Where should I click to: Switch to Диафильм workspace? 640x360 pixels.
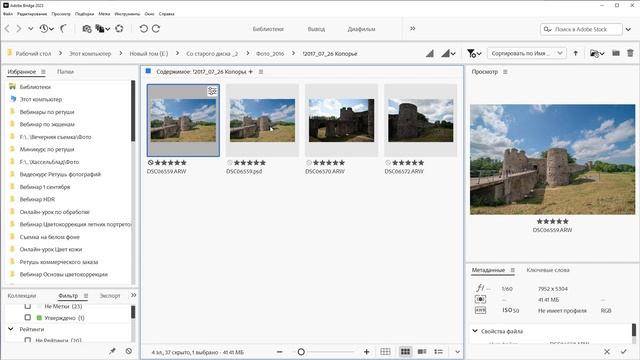[x=362, y=29]
